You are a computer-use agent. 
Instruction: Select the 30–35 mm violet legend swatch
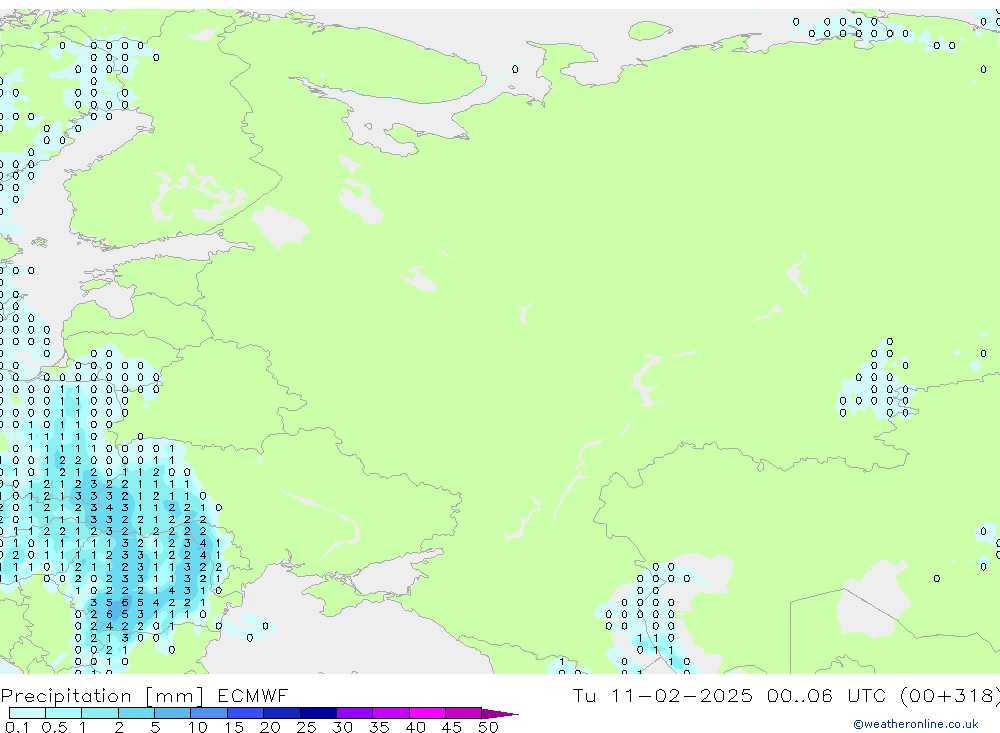(x=355, y=713)
